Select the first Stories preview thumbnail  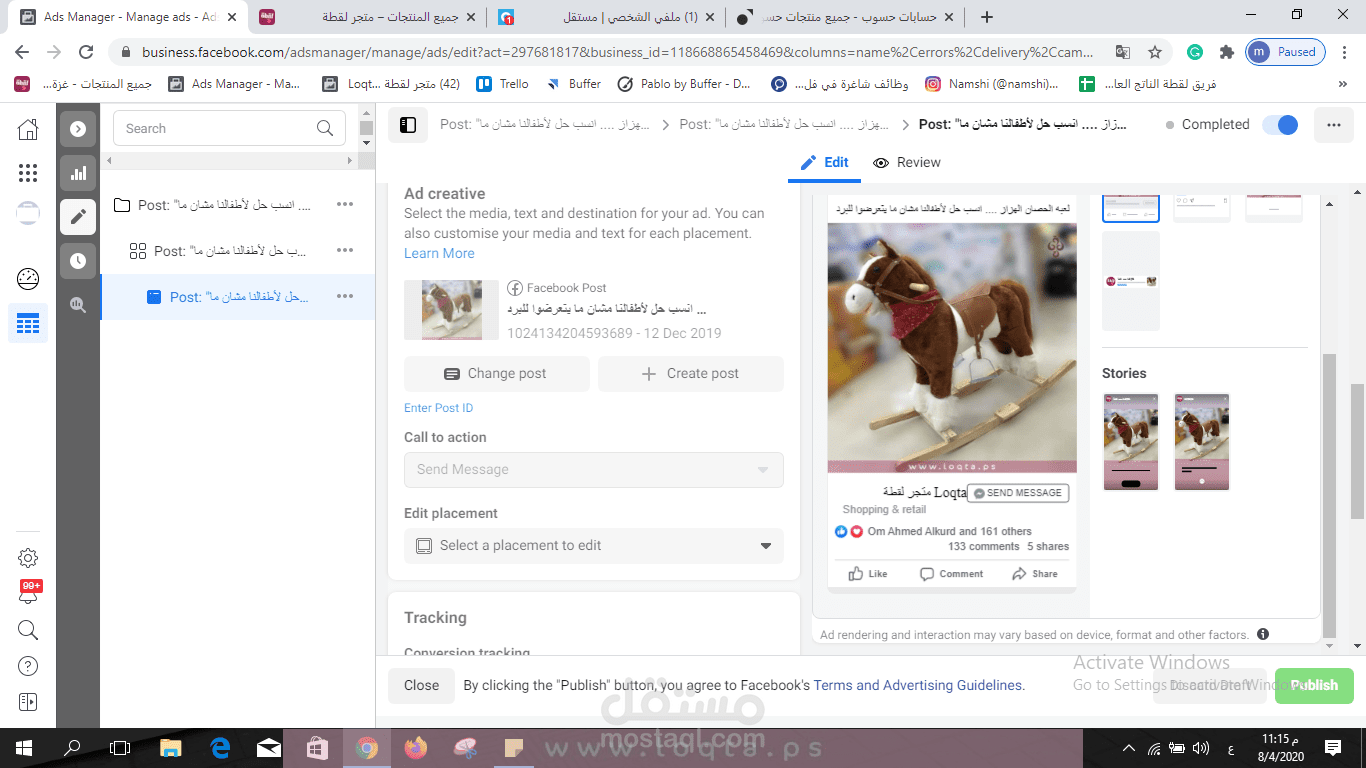1131,442
